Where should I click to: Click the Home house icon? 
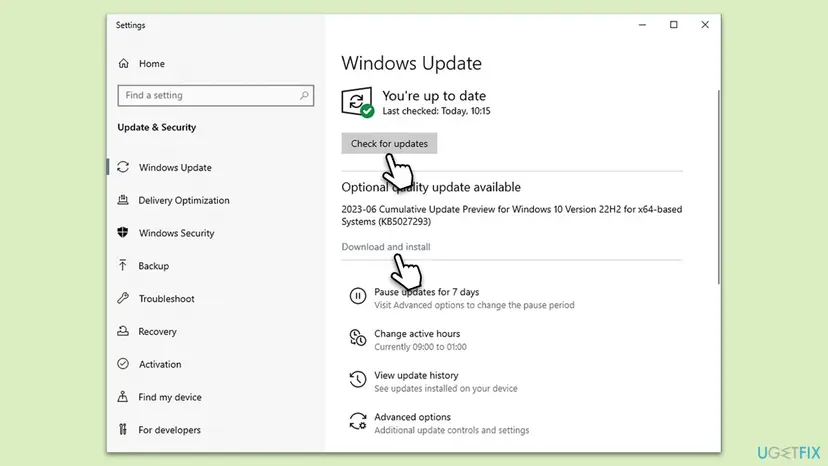[124, 63]
